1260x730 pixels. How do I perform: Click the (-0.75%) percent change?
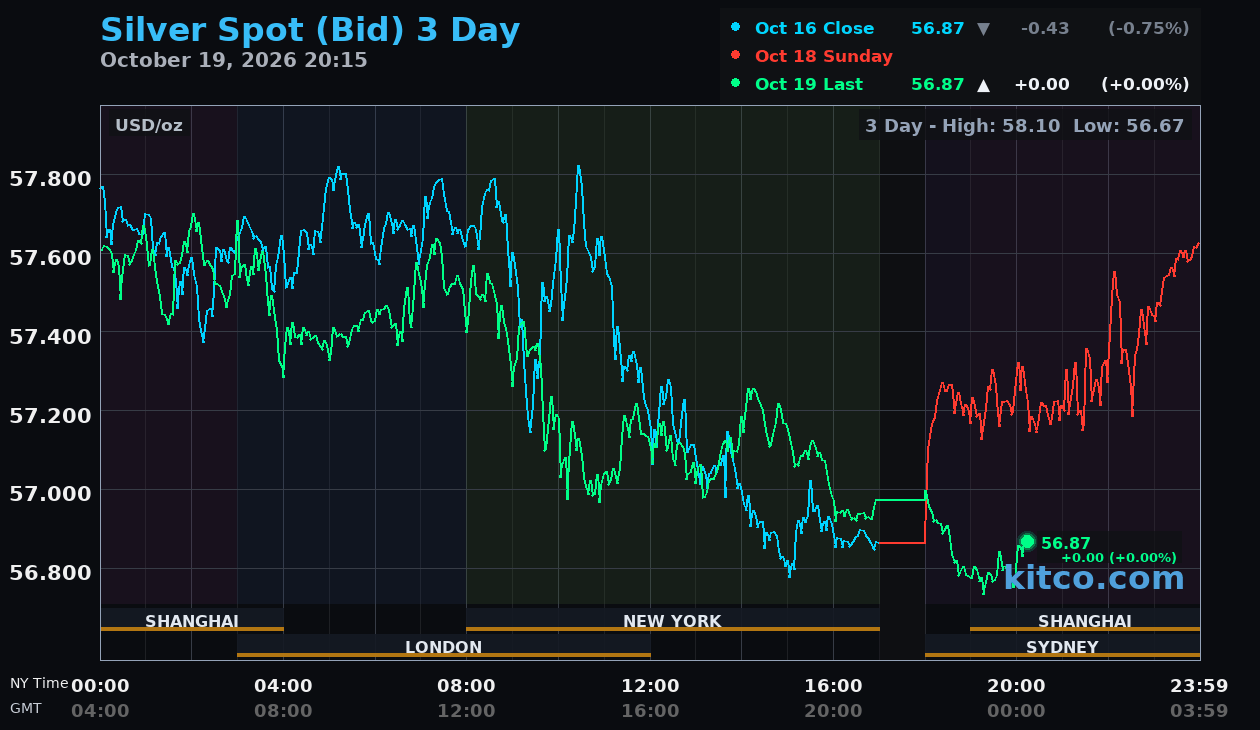point(1148,28)
